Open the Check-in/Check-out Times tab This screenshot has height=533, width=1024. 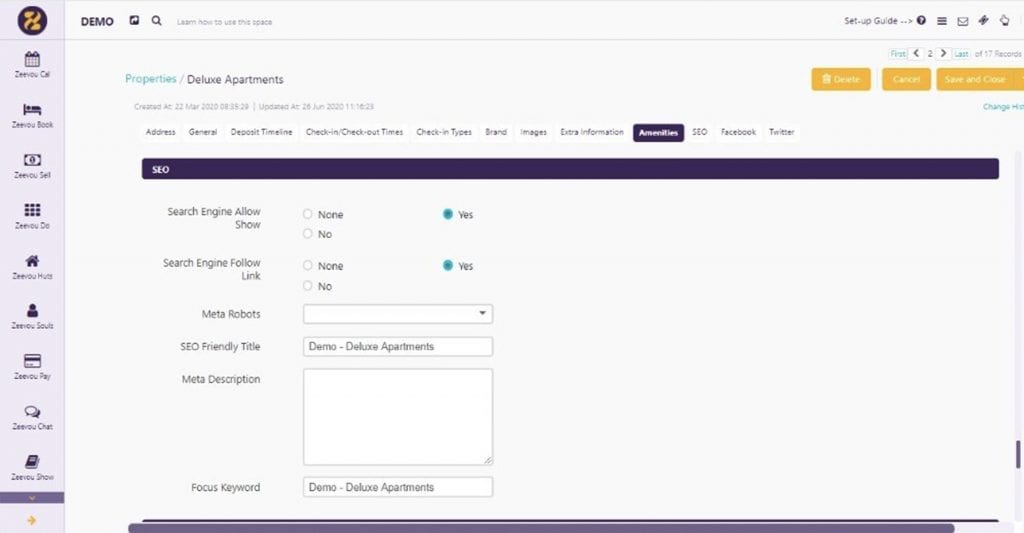354,132
